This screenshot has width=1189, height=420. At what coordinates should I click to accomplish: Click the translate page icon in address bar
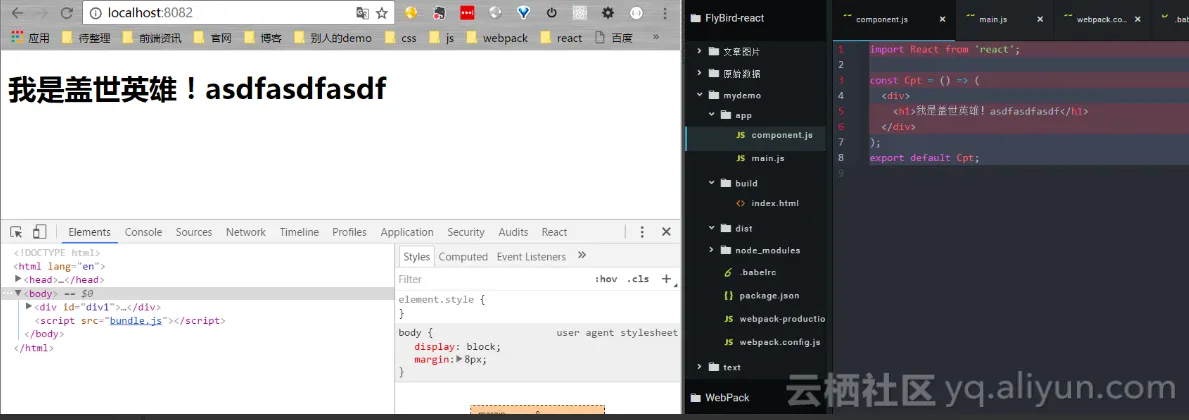pyautogui.click(x=362, y=13)
